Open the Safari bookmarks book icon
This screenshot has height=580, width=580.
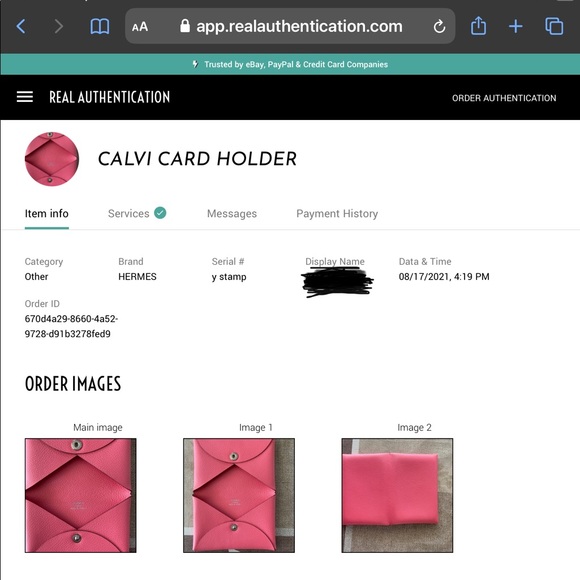[x=100, y=27]
